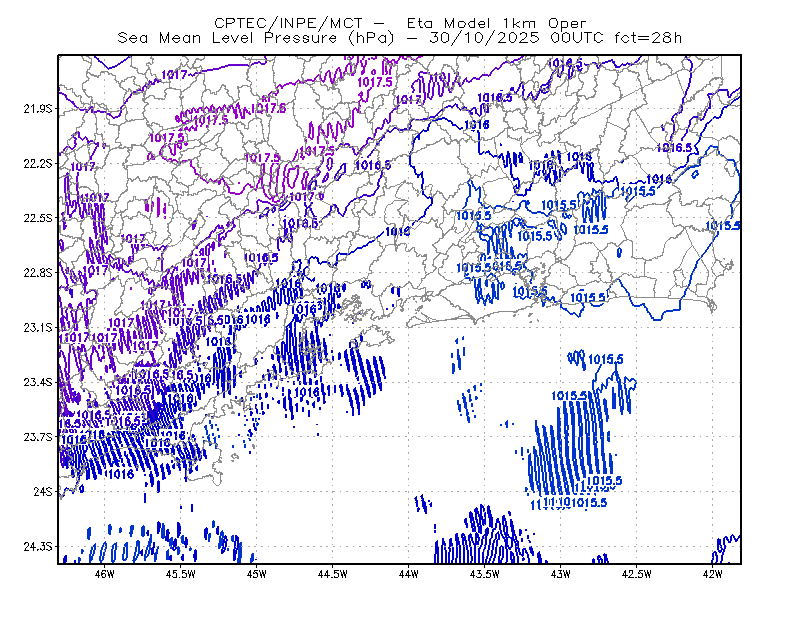Click the 24.3S latitude axis label
Screen dimensions: 800x618
tap(37, 546)
